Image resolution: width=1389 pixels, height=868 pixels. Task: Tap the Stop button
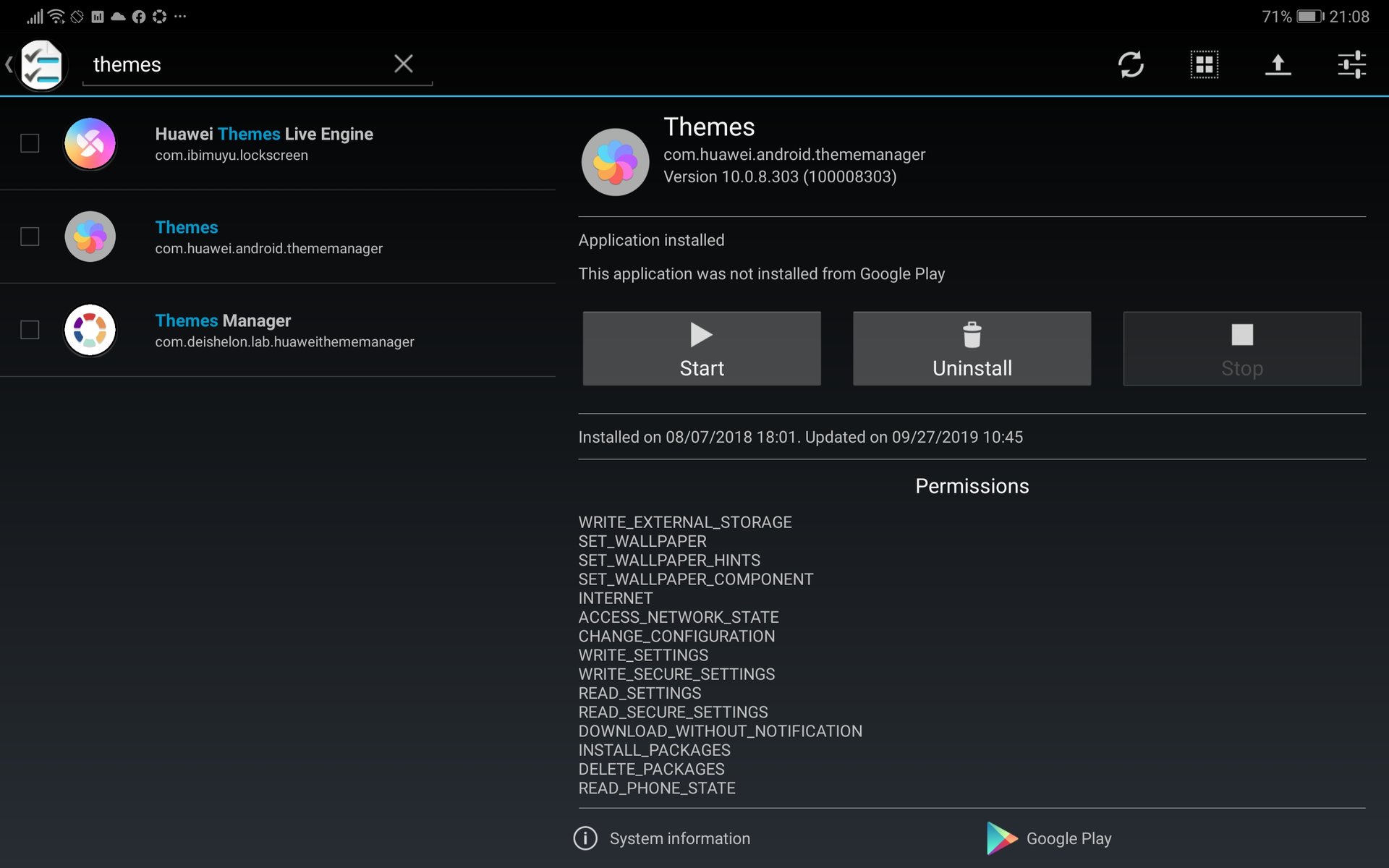pos(1242,349)
